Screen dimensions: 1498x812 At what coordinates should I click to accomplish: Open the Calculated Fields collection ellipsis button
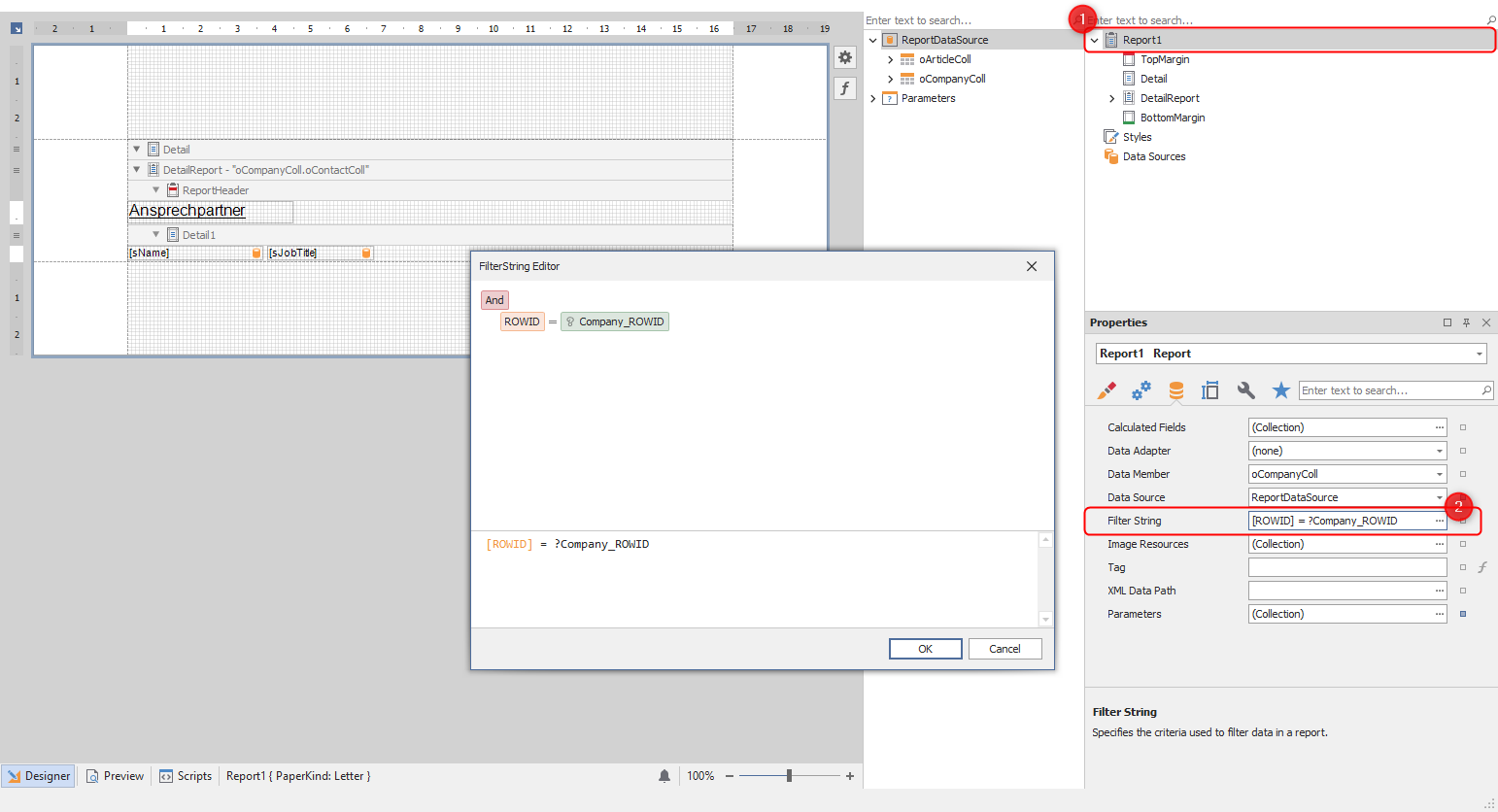coord(1439,427)
